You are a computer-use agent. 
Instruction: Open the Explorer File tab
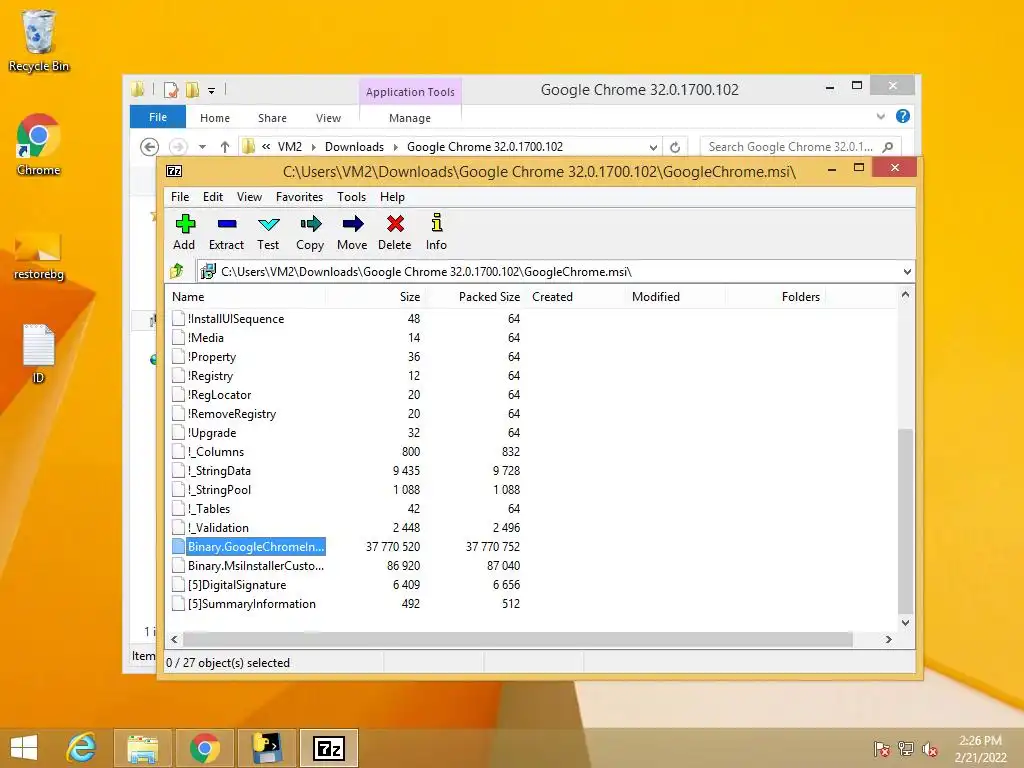pos(158,117)
